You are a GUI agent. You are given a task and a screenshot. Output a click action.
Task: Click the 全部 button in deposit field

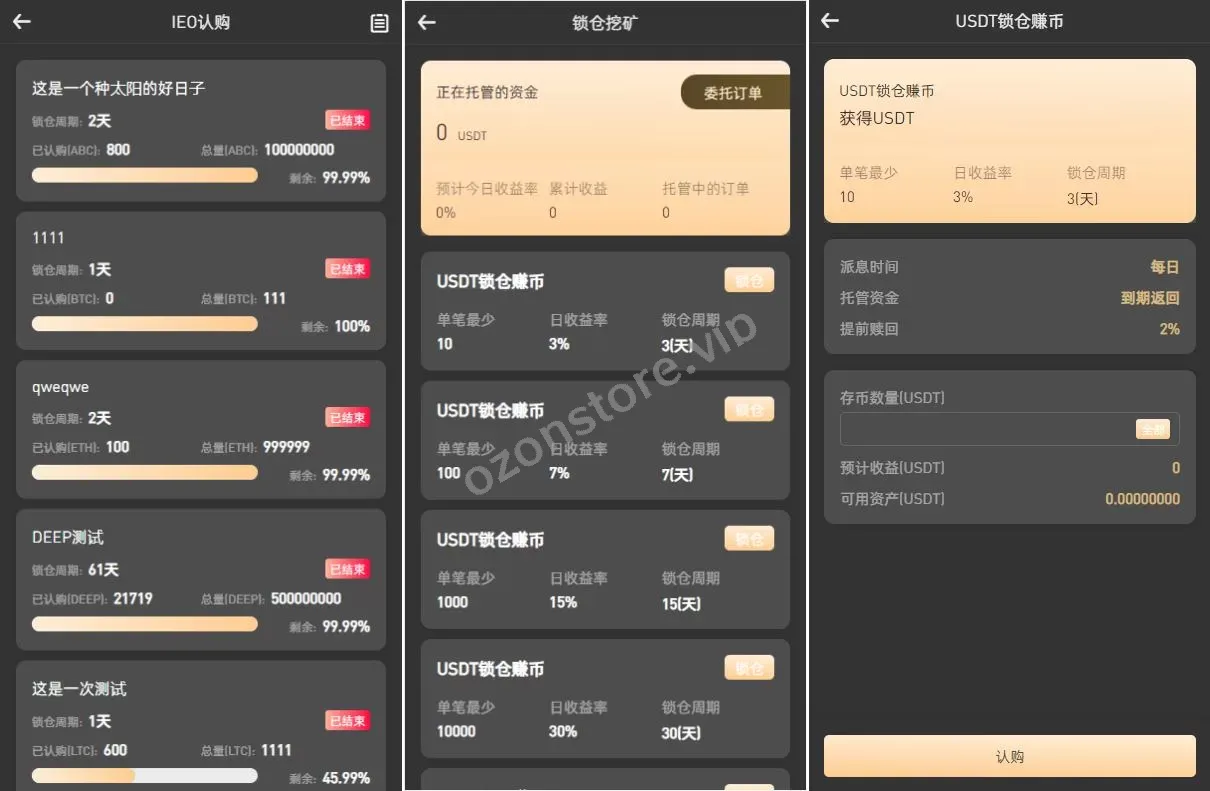coord(1153,429)
